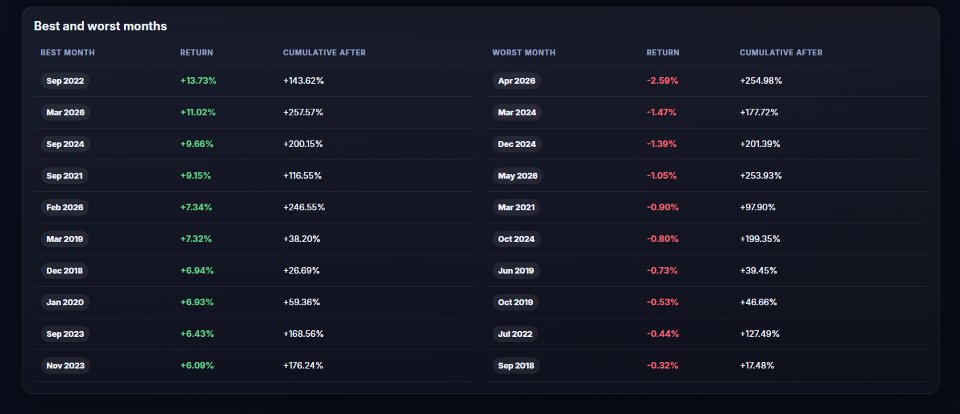Click the Sep 2018 worst month pill
This screenshot has width=960, height=414.
click(x=516, y=366)
